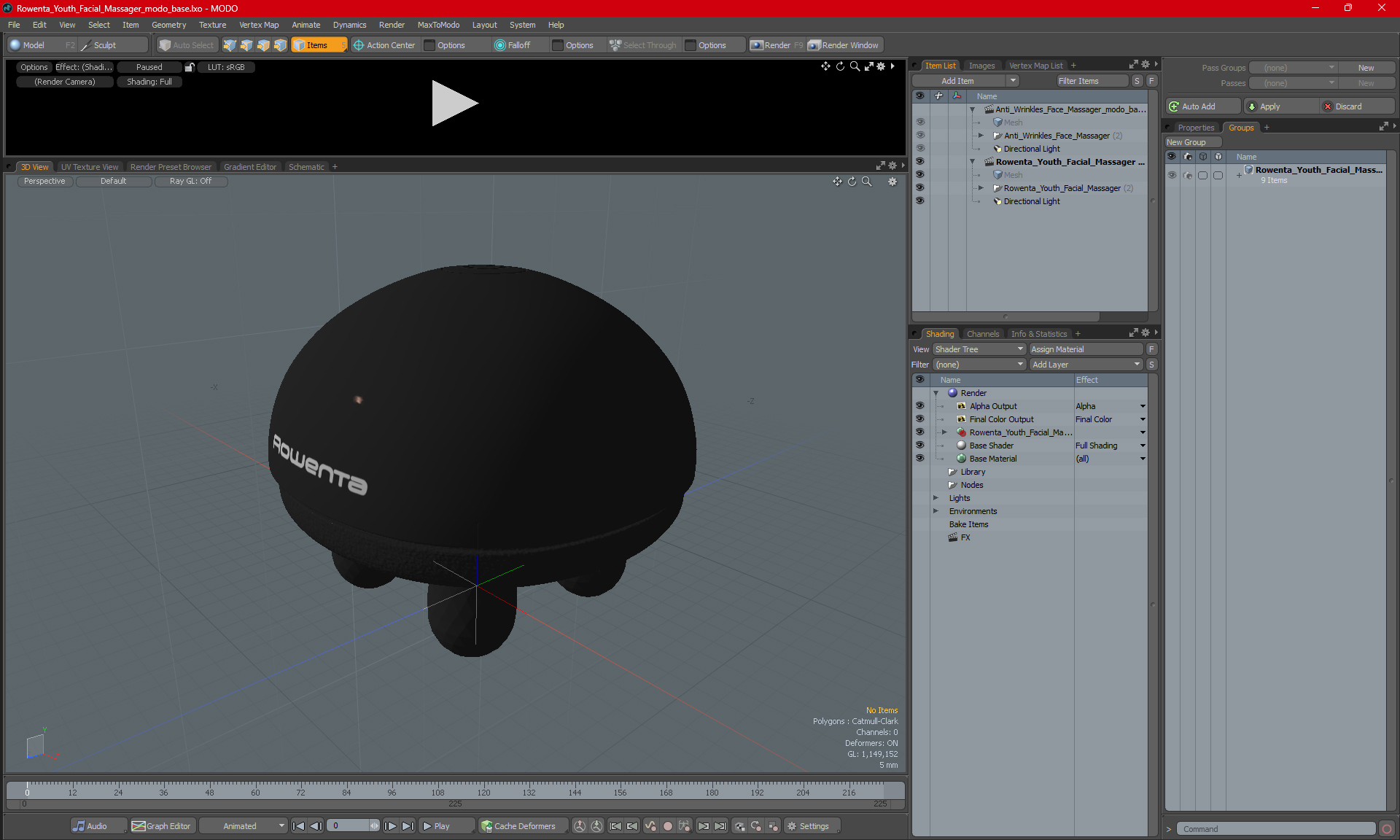Image resolution: width=1400 pixels, height=840 pixels.
Task: Go to first frame
Action: click(298, 826)
